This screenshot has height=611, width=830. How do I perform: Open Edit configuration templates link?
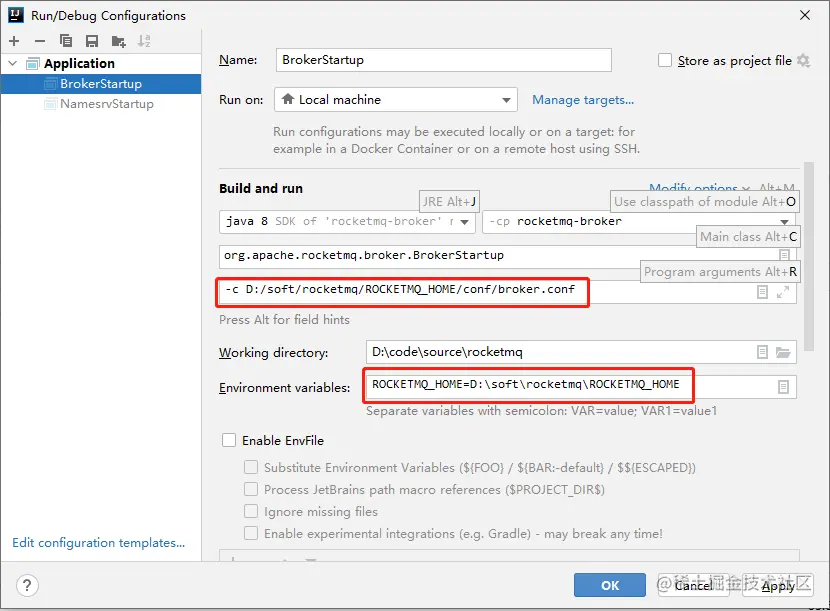pyautogui.click(x=98, y=543)
